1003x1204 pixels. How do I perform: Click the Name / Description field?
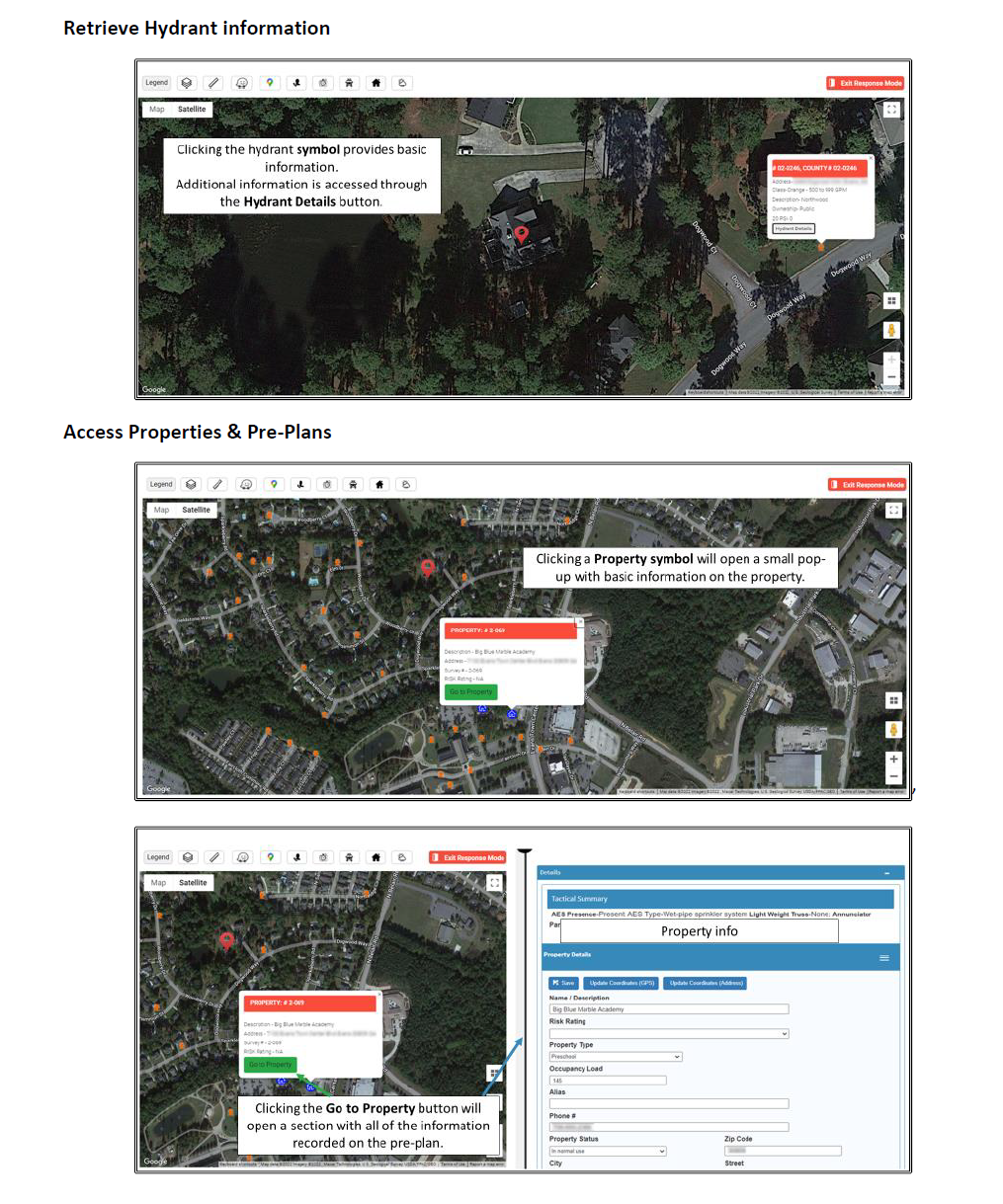tap(669, 1009)
